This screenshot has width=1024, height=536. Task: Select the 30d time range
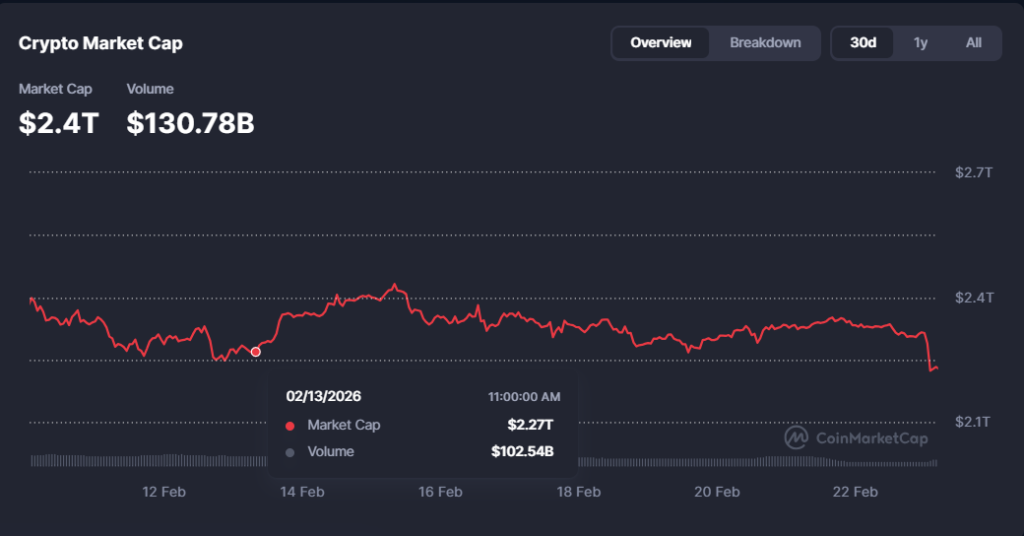[x=863, y=43]
